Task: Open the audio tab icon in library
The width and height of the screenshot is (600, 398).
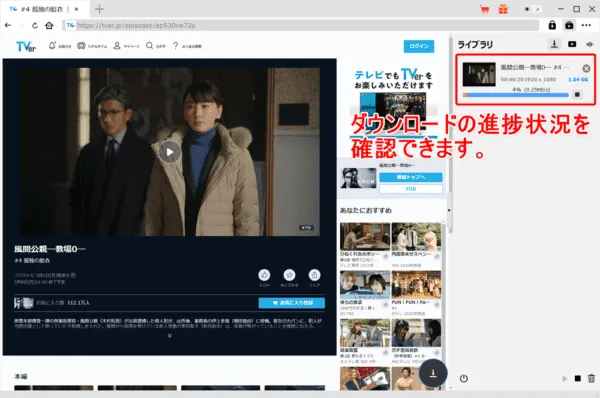Action: click(589, 44)
